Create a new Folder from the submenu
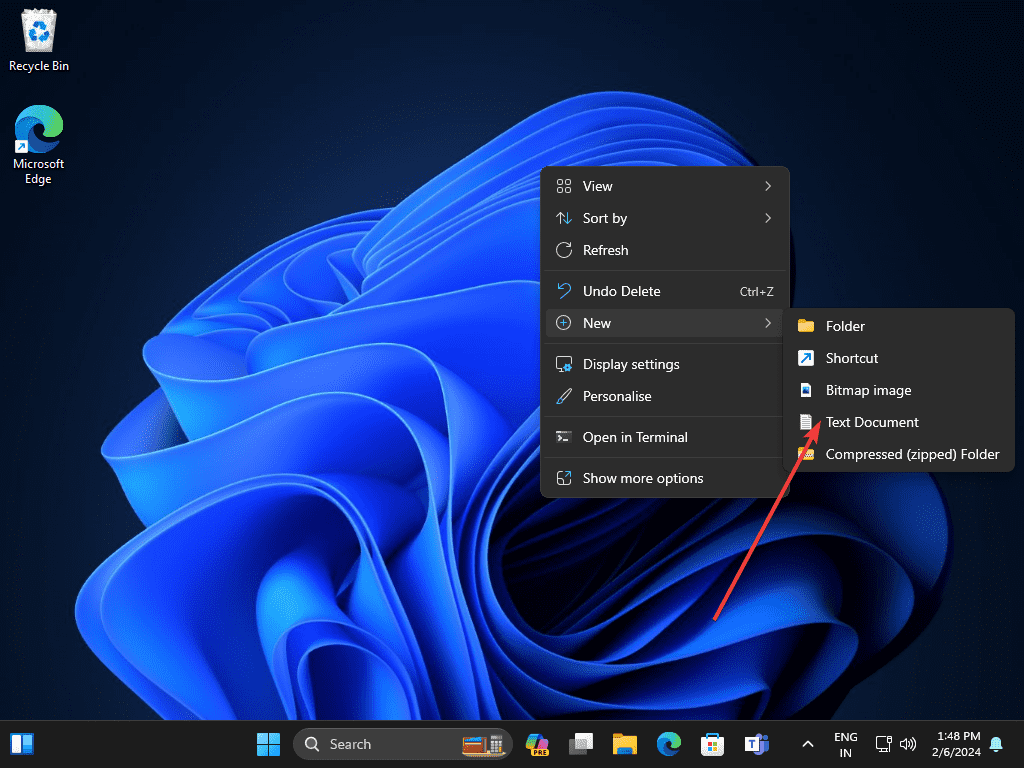 pos(899,326)
